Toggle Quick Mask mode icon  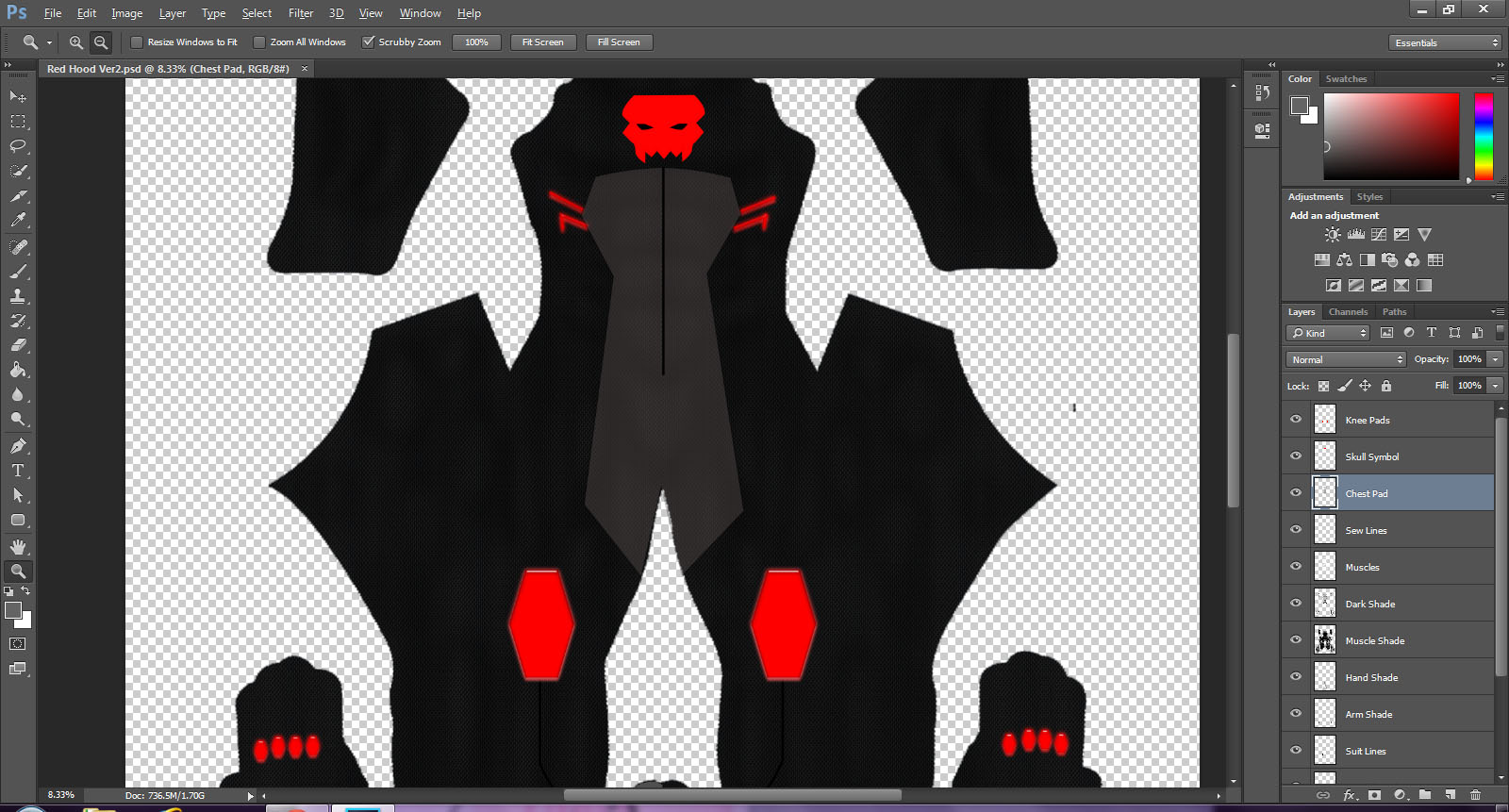click(x=18, y=644)
